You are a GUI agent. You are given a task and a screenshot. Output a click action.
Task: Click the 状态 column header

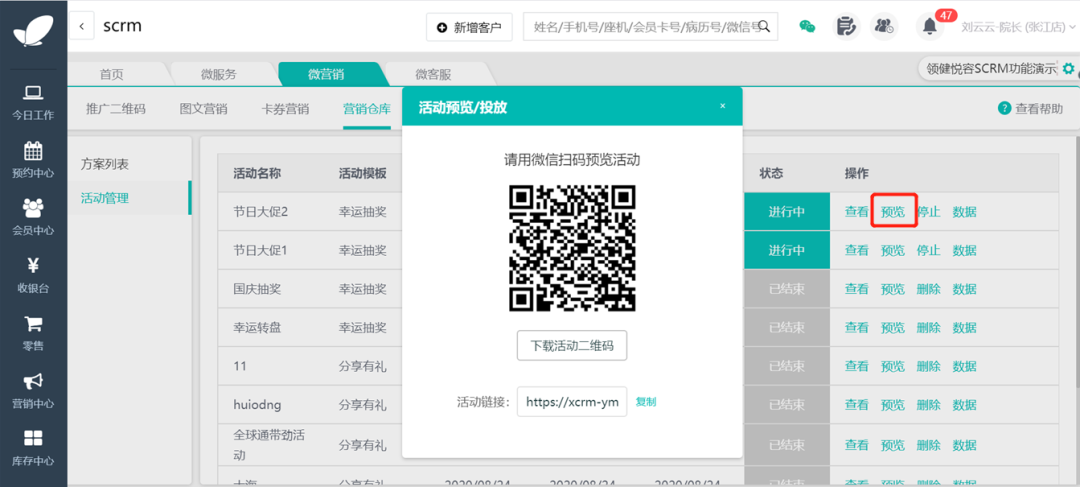pos(771,173)
